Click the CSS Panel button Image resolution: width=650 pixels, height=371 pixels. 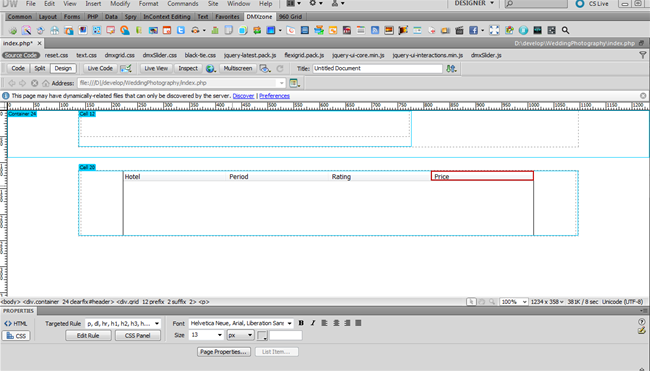click(138, 336)
